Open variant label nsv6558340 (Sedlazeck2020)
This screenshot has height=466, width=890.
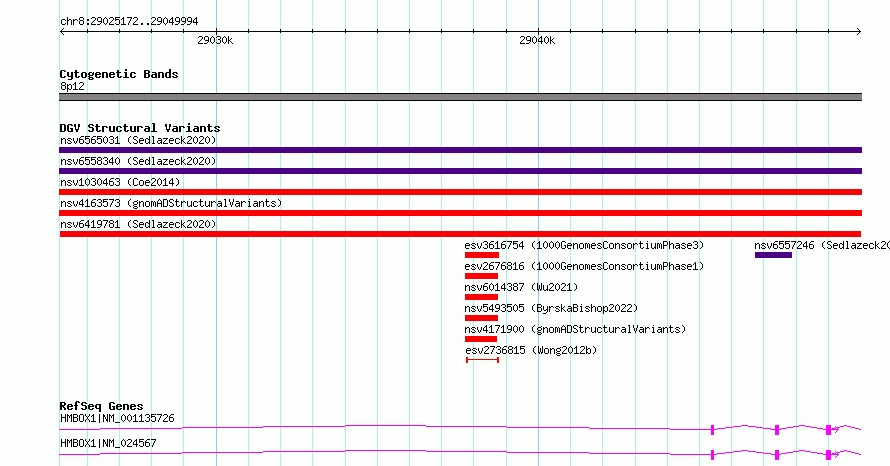pos(138,161)
